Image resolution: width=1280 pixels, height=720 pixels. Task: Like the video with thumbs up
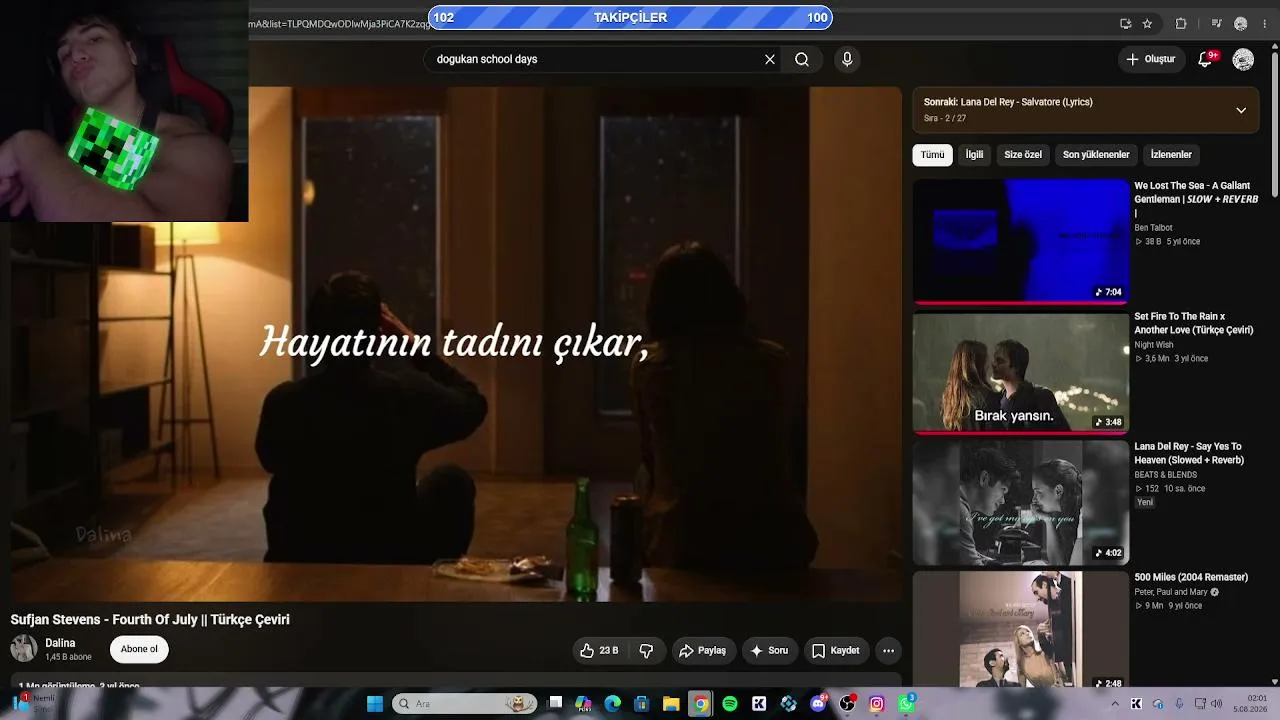599,650
